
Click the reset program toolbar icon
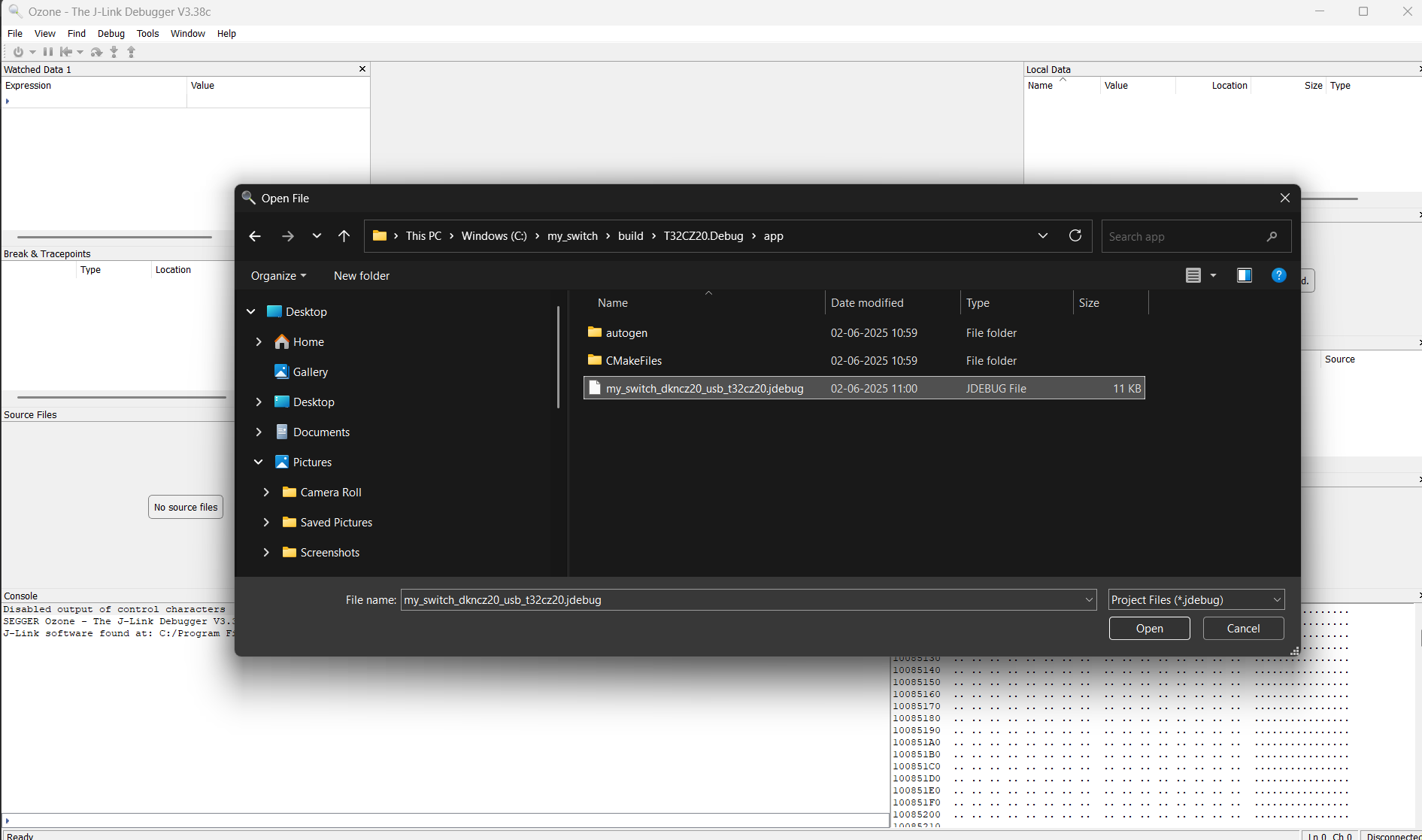click(x=66, y=52)
